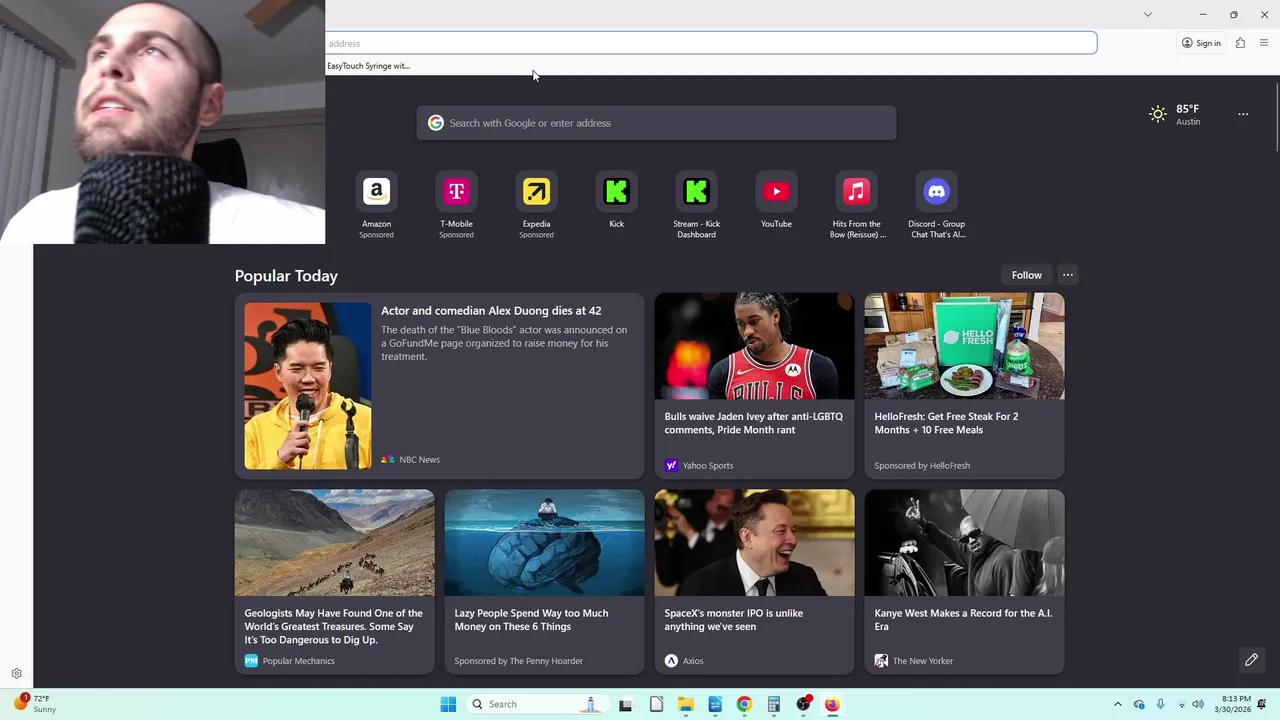The height and width of the screenshot is (720, 1280).
Task: Click the Sign in button
Action: tap(1201, 43)
